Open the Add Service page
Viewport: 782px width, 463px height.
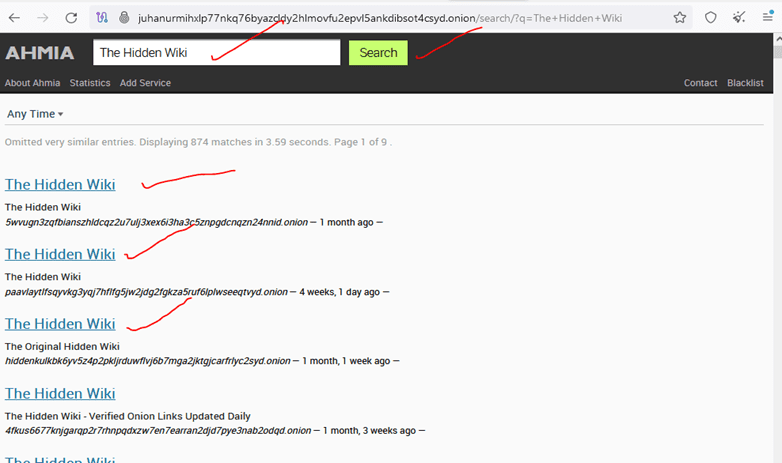tap(145, 83)
